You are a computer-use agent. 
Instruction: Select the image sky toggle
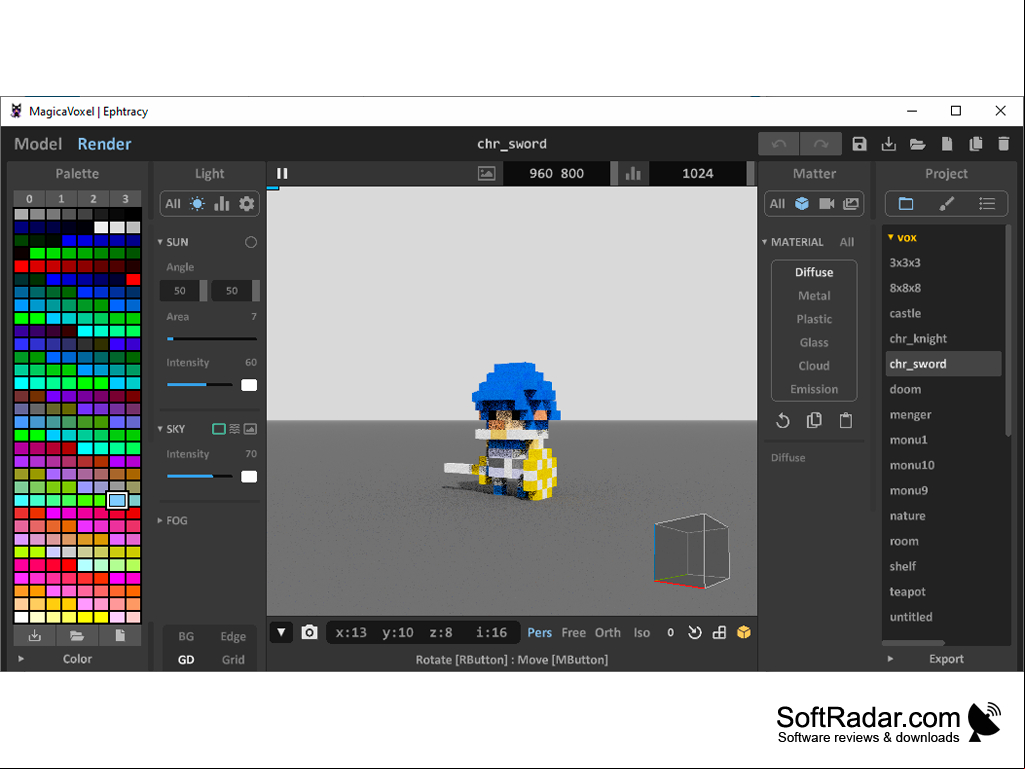[250, 429]
